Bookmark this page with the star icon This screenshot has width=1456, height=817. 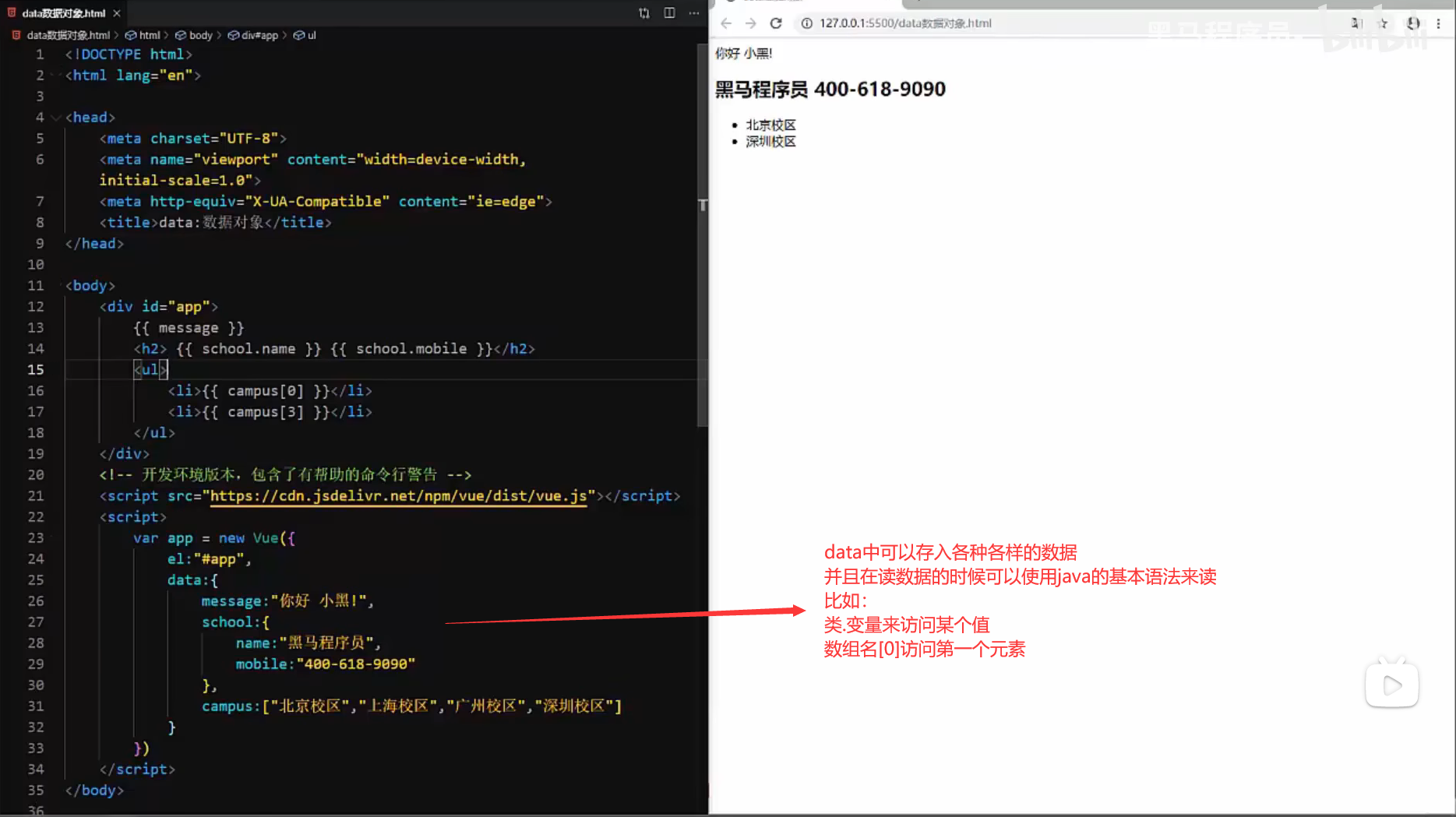pyautogui.click(x=1384, y=23)
